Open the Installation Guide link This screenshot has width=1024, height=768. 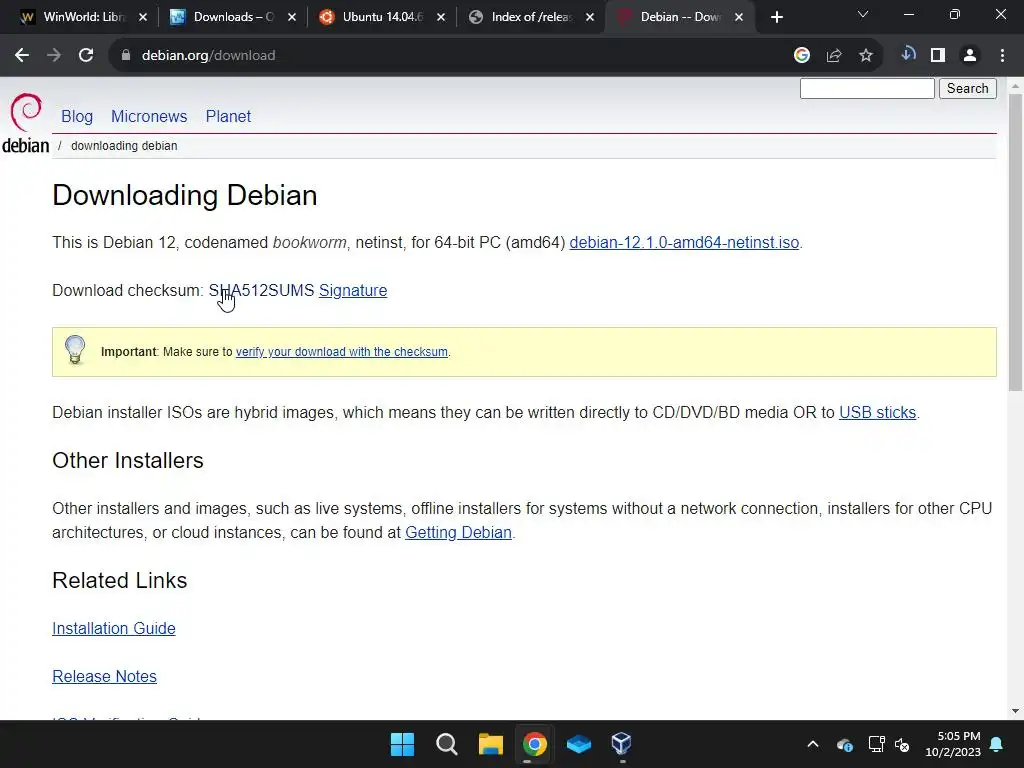[114, 628]
